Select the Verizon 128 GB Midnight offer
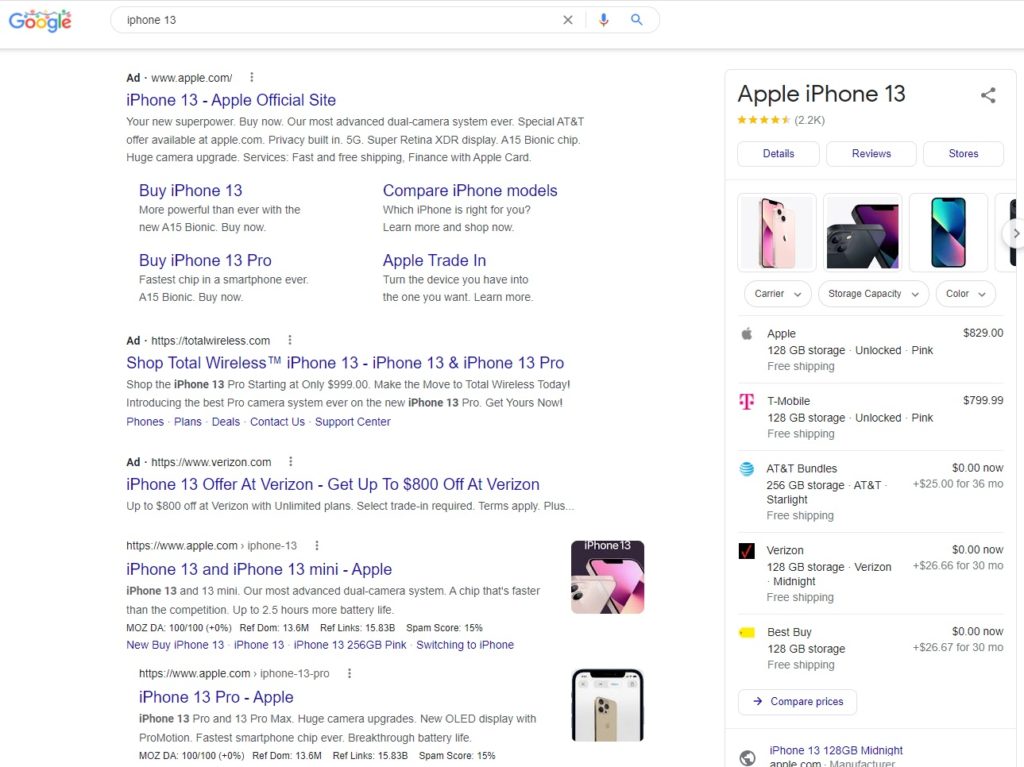The height and width of the screenshot is (767, 1024). (x=871, y=574)
